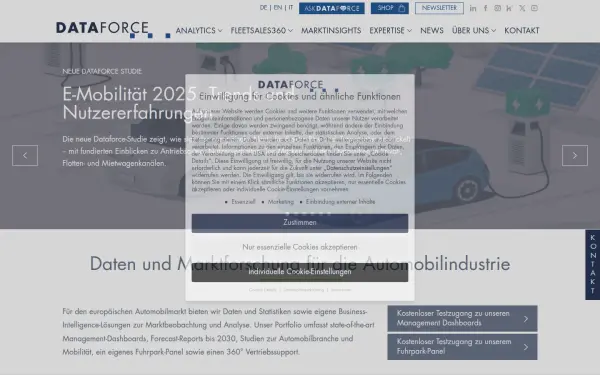Open the Shop button

point(390,8)
